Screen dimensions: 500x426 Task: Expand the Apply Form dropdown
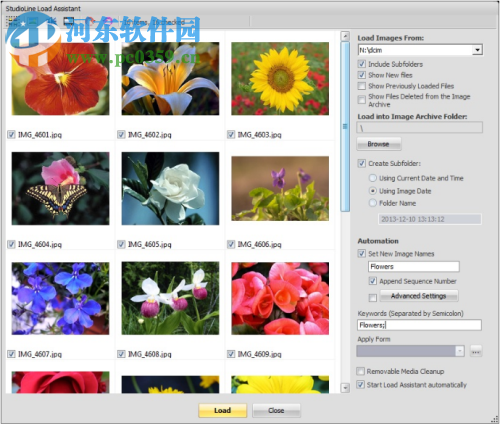460,351
